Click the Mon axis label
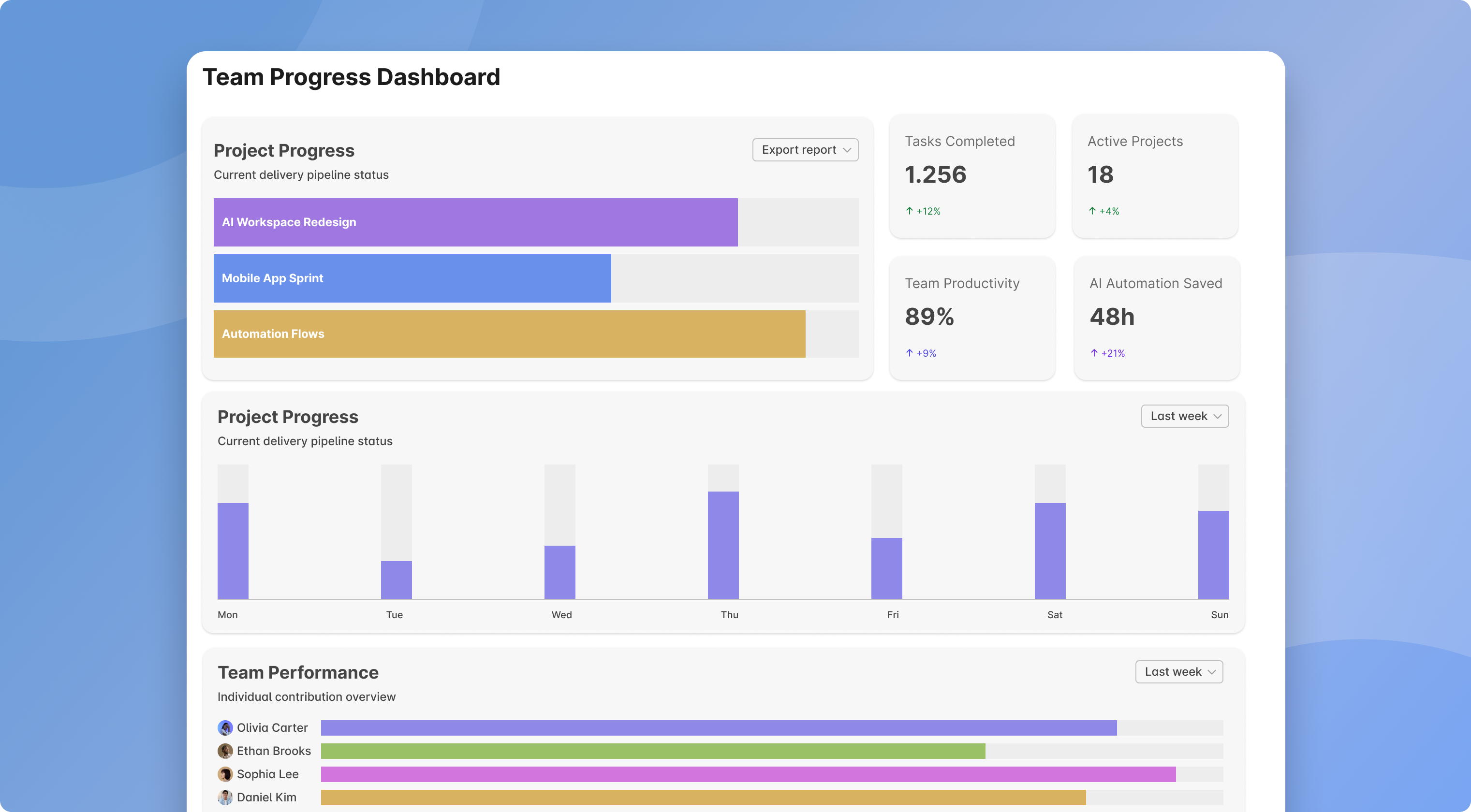The height and width of the screenshot is (812, 1471). [x=227, y=615]
